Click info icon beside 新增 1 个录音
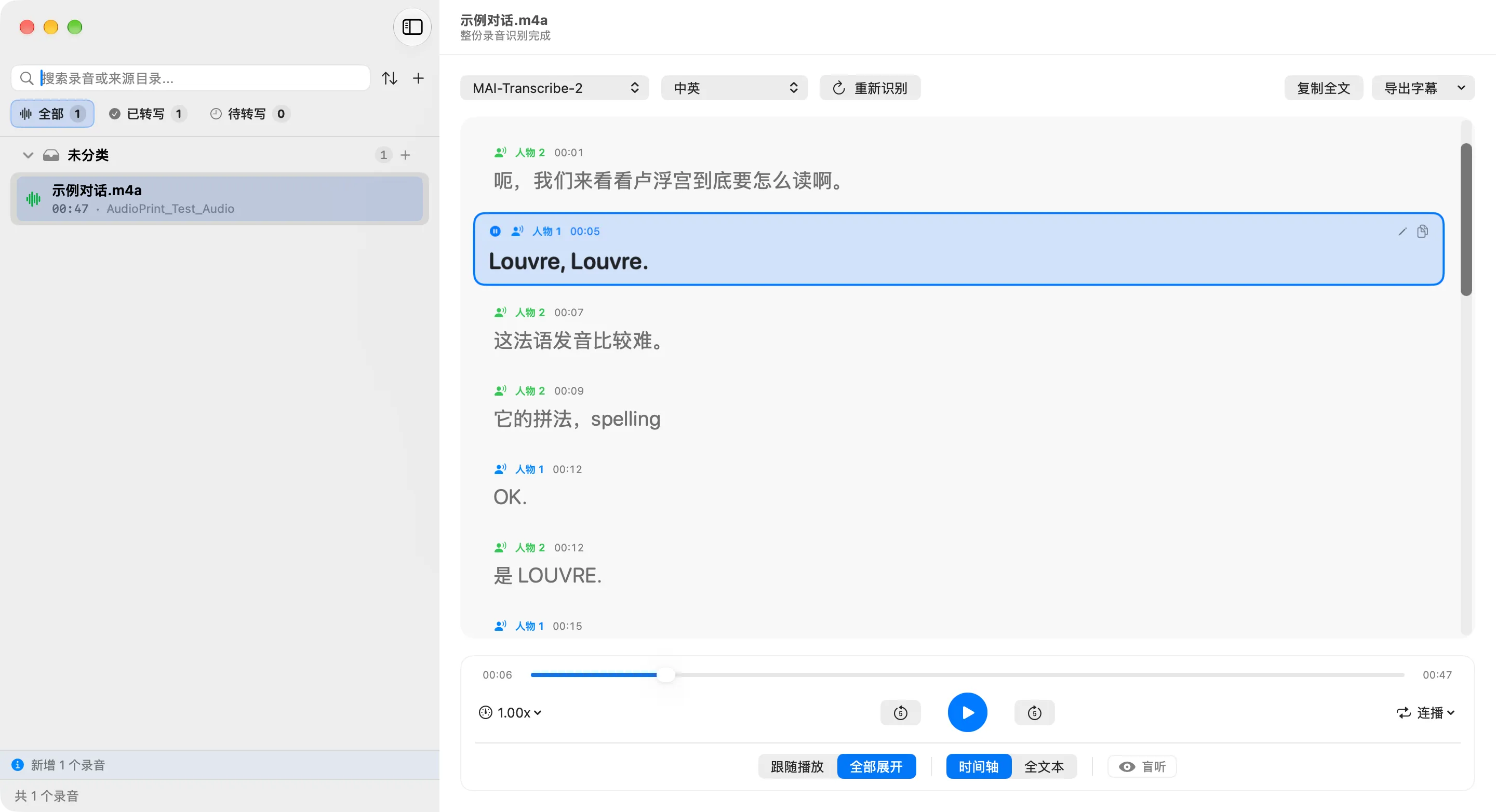This screenshot has width=1496, height=812. click(18, 764)
